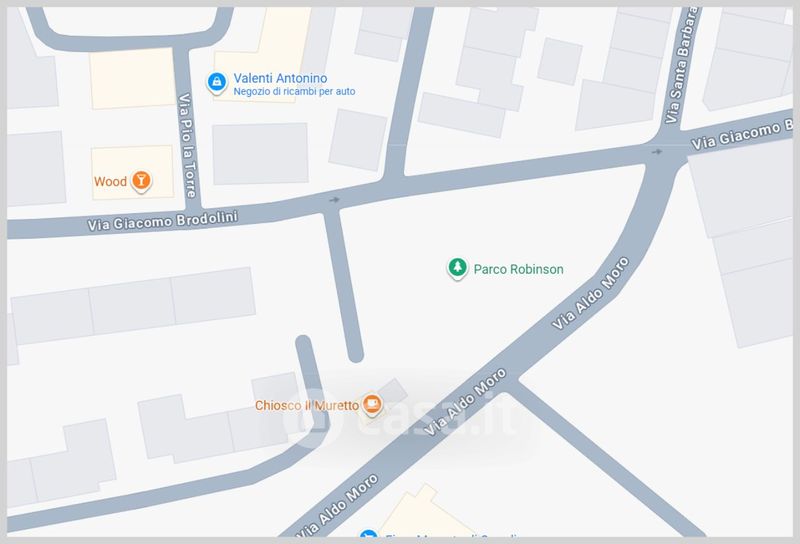The width and height of the screenshot is (800, 544).
Task: Click the blue shopping cart pin at bottom
Action: (x=368, y=537)
